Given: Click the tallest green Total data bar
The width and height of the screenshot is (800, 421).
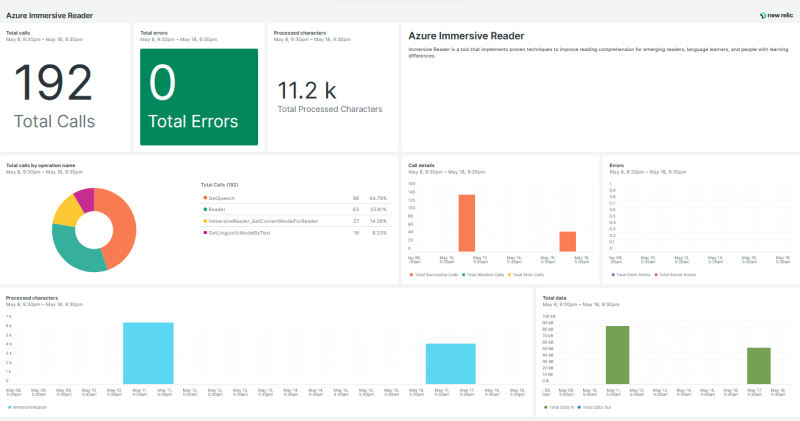Looking at the screenshot, I should (x=617, y=354).
